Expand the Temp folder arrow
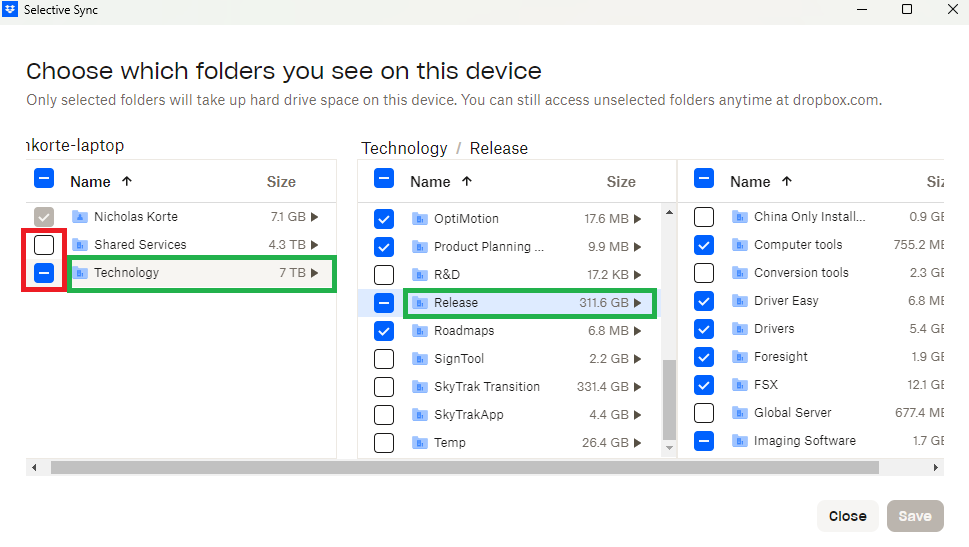The height and width of the screenshot is (547, 969). (637, 443)
